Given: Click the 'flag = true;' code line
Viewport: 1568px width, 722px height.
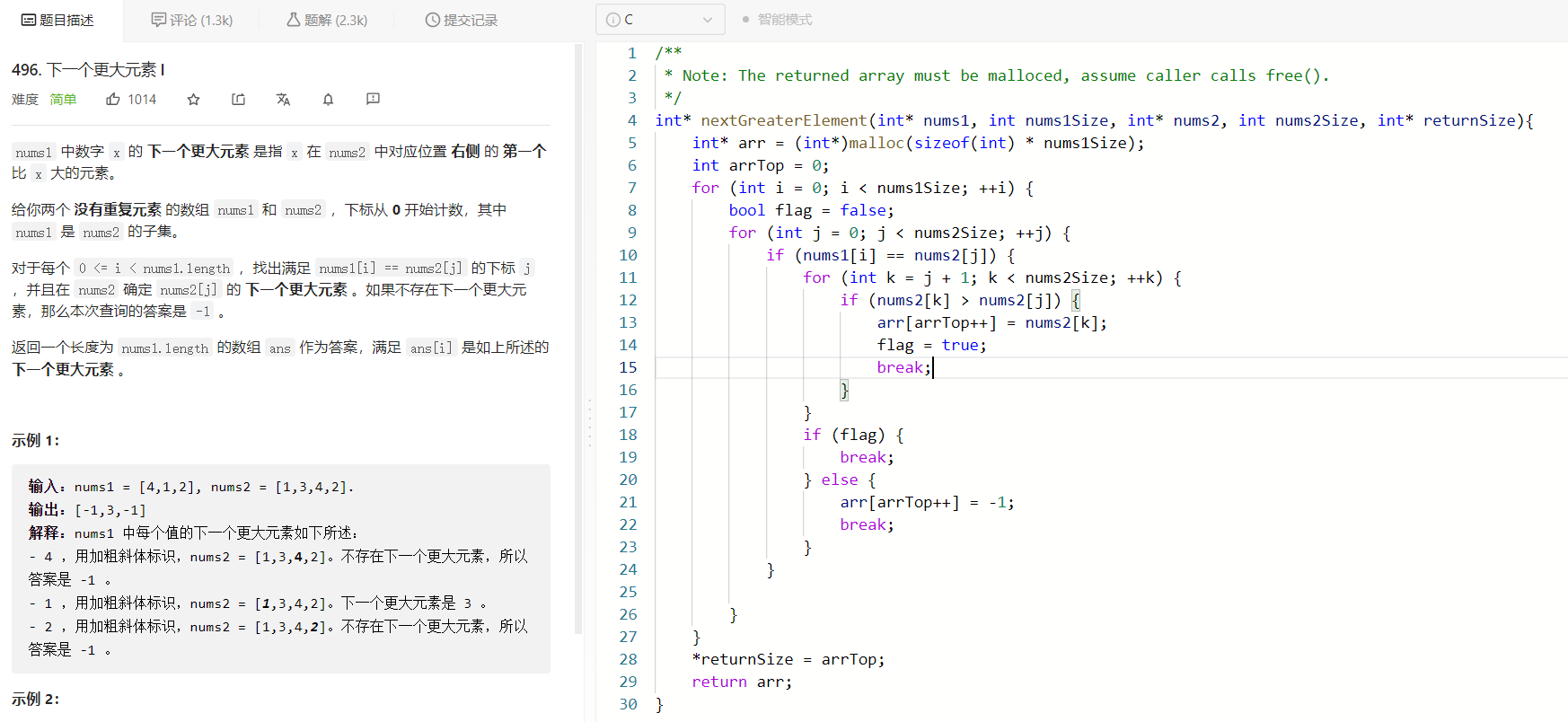Looking at the screenshot, I should [931, 345].
